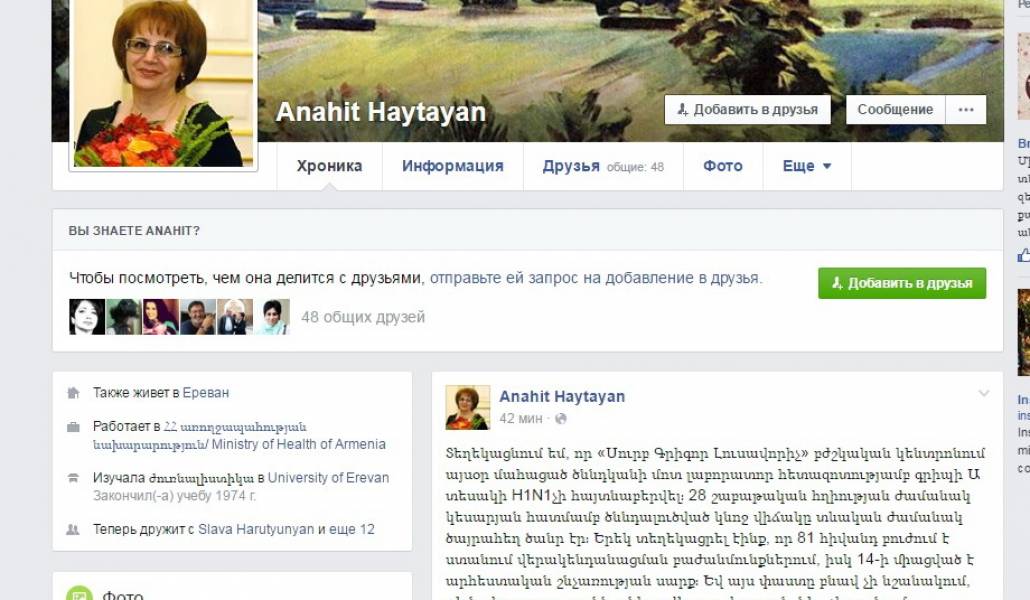The width and height of the screenshot is (1030, 600).
Task: Open the sixth mutual friend thumbnail
Action: point(272,317)
